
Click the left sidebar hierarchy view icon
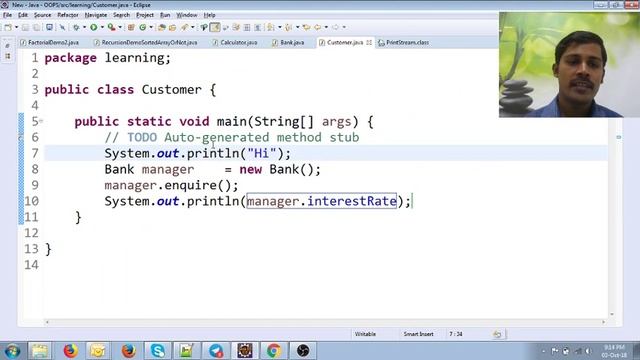7,56
